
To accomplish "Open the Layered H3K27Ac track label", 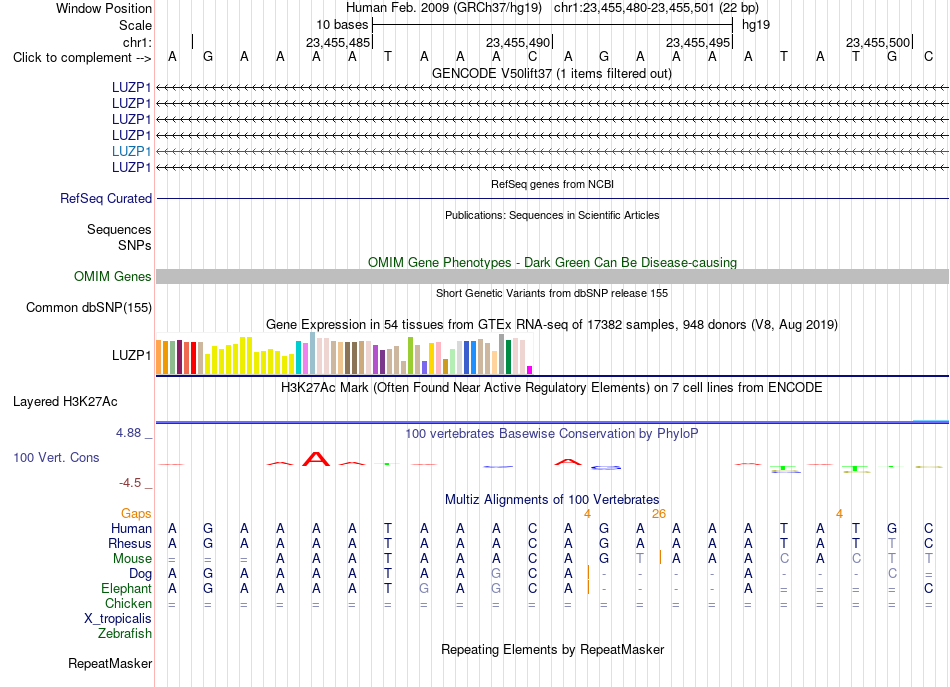I will (65, 402).
